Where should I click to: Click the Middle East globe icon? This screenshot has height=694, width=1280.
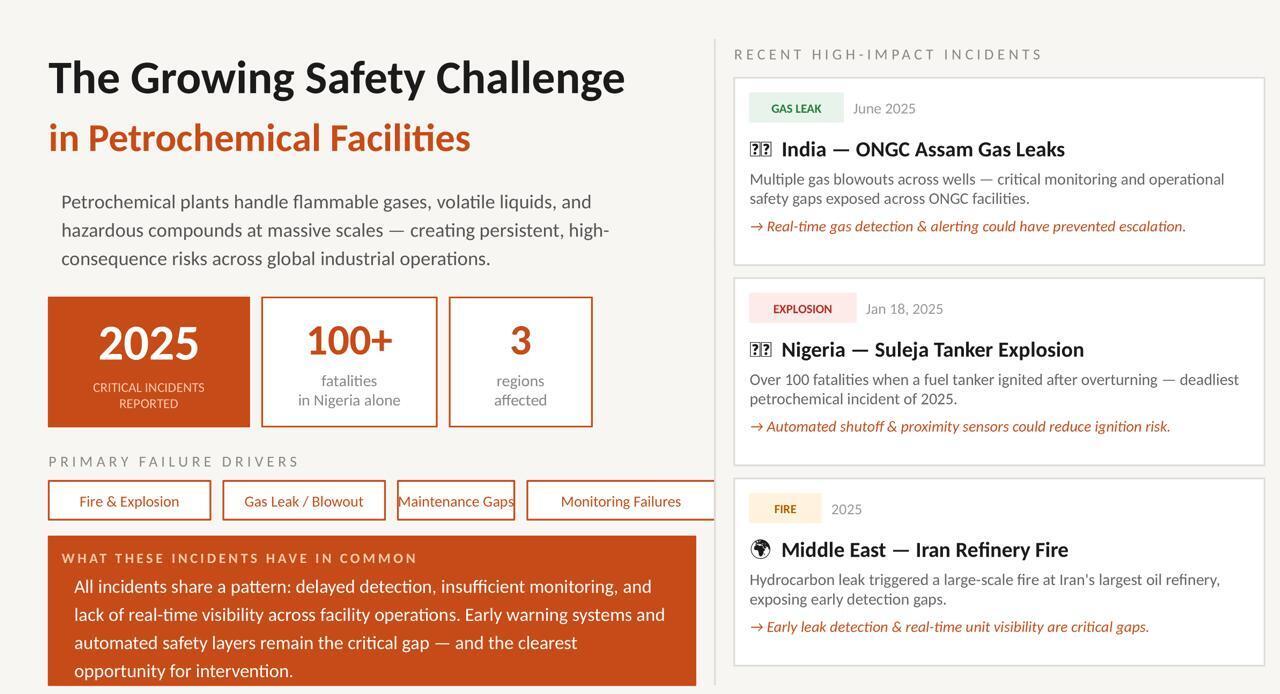[x=760, y=549]
